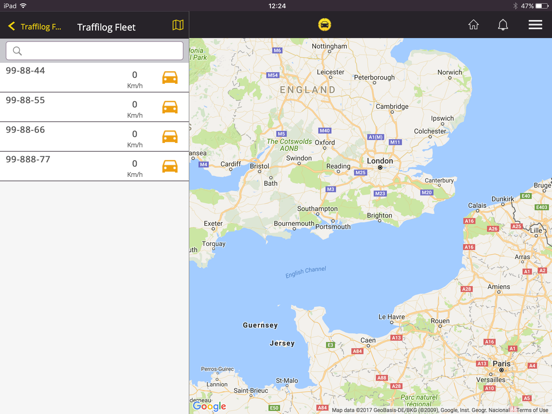This screenshot has width=552, height=414.
Task: Select vehicle 99-88-44
Action: point(94,77)
